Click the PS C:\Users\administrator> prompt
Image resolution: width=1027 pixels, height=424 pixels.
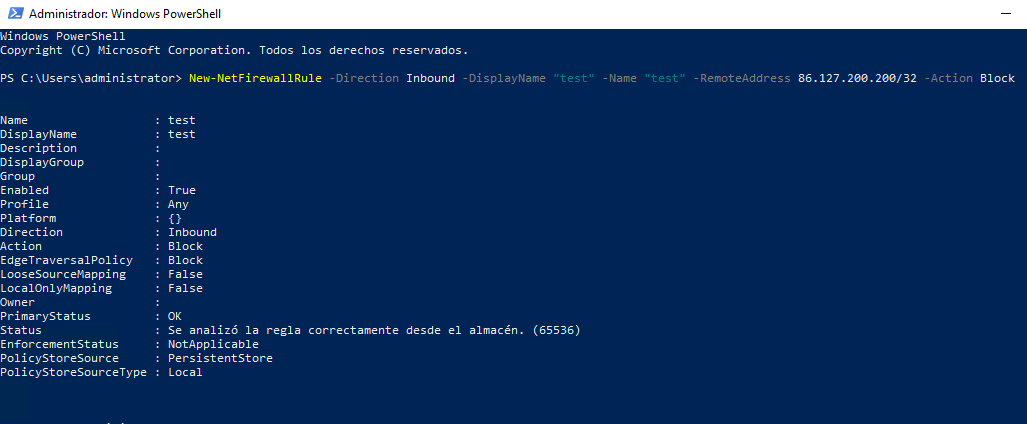(91, 78)
